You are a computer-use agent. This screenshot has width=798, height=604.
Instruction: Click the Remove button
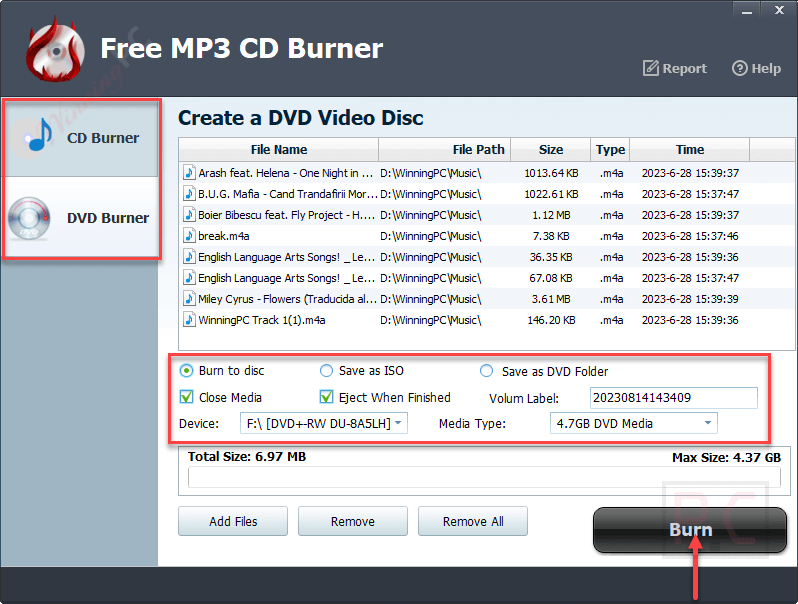click(x=353, y=521)
